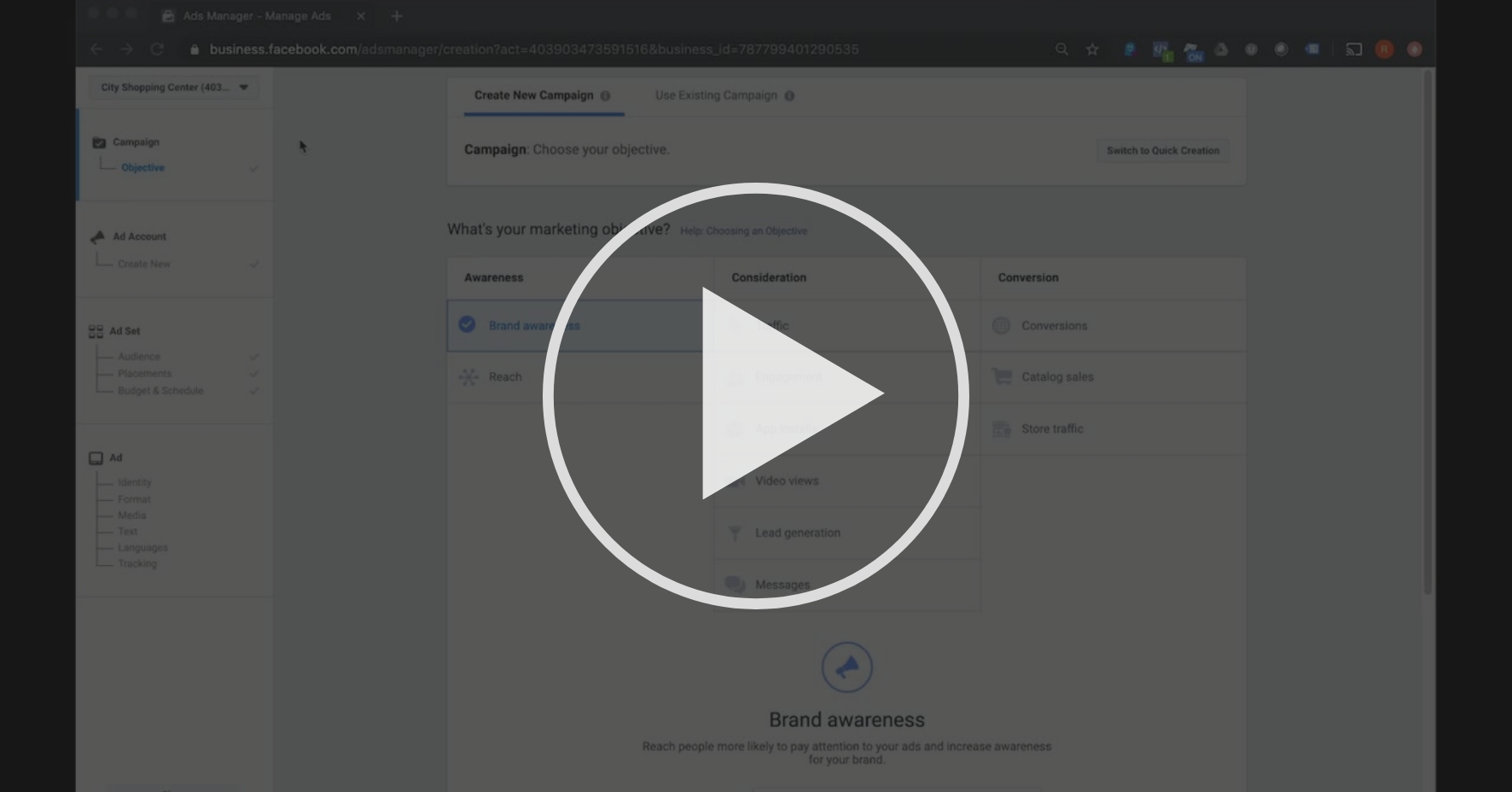Click the browser forward arrow
Viewport: 1512px width, 792px height.
[126, 49]
